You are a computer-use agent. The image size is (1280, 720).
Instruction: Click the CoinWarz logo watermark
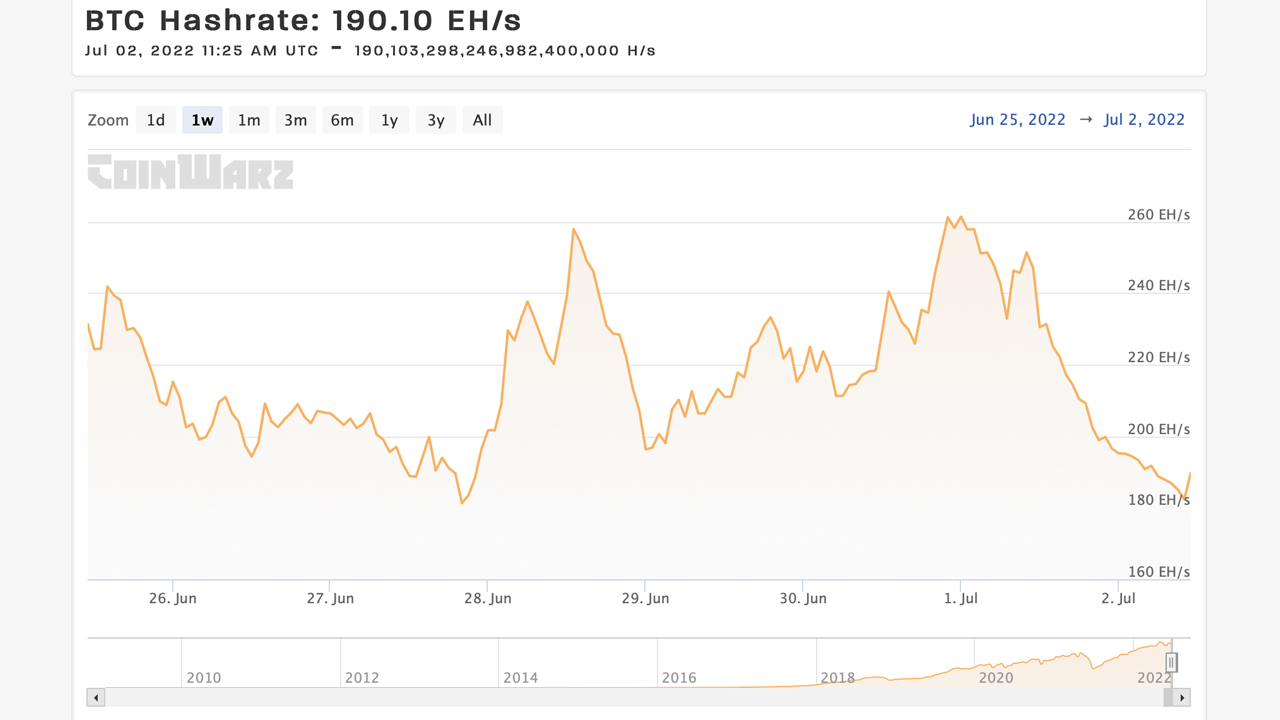[x=190, y=172]
